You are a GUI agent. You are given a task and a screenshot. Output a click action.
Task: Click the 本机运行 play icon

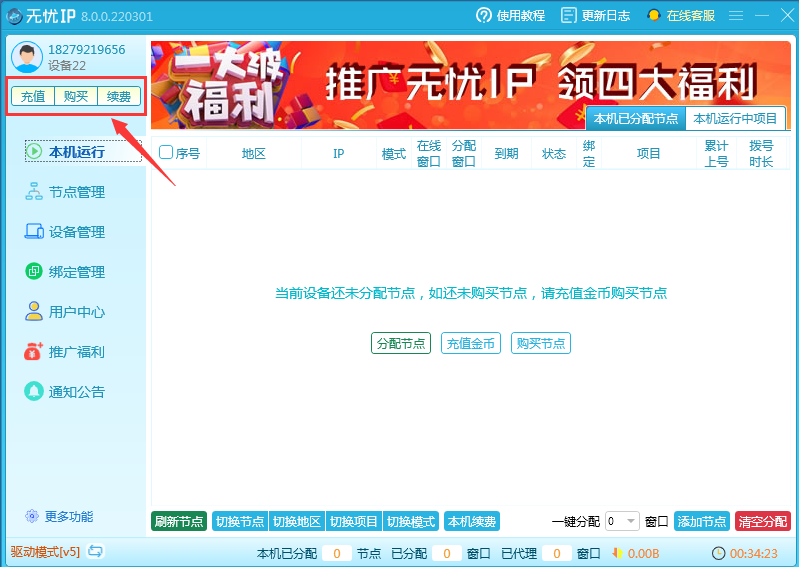point(34,151)
